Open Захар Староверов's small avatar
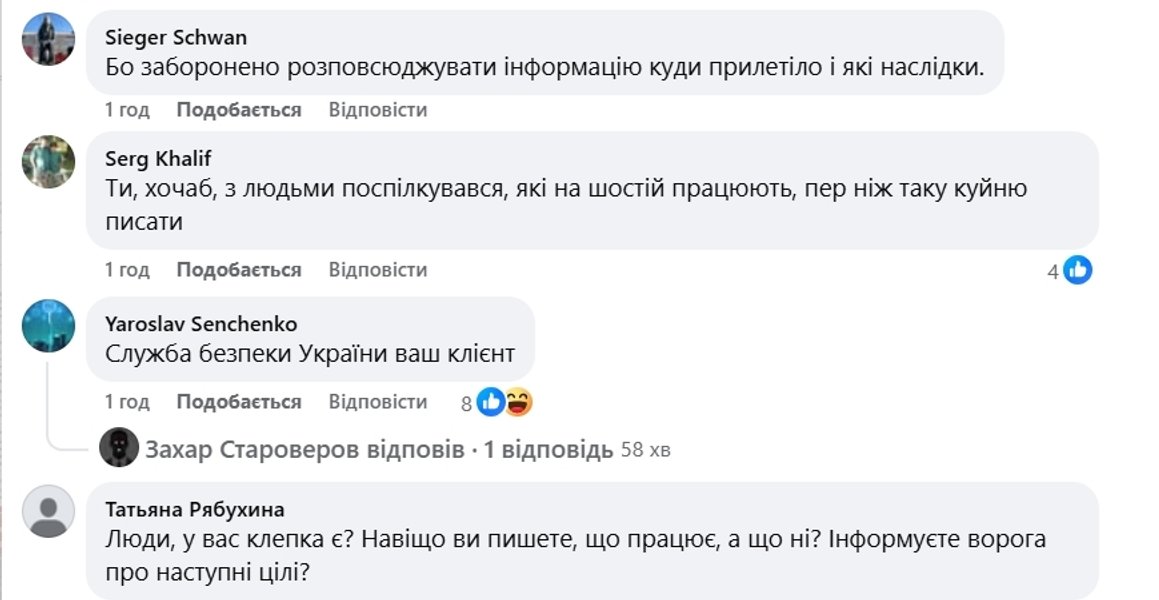Image resolution: width=1159 pixels, height=600 pixels. (117, 448)
